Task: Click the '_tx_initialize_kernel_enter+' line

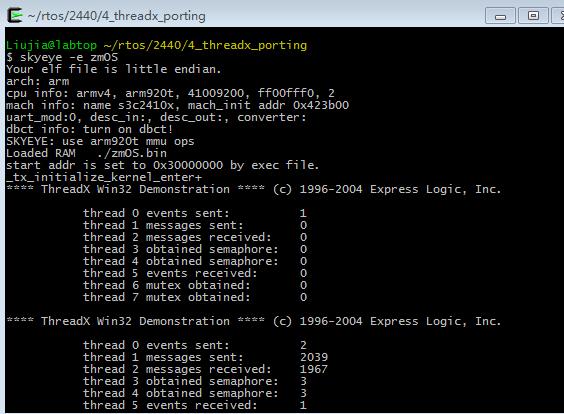Action: tap(104, 177)
